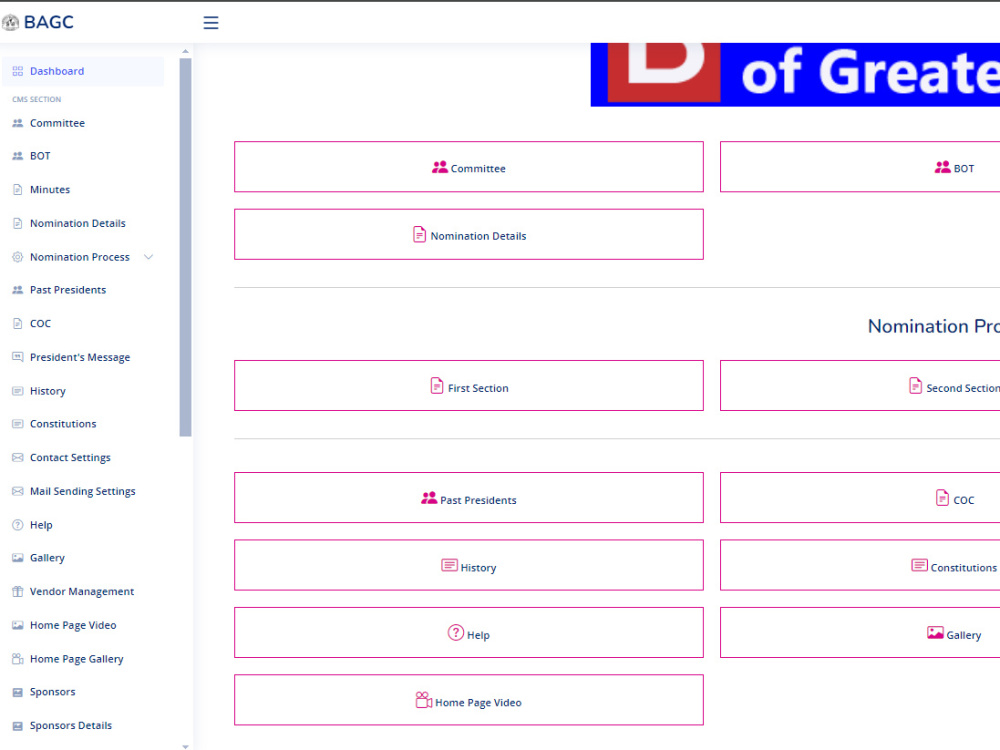The height and width of the screenshot is (750, 1000).
Task: Open the Constitutions dashboard card
Action: pos(860,565)
